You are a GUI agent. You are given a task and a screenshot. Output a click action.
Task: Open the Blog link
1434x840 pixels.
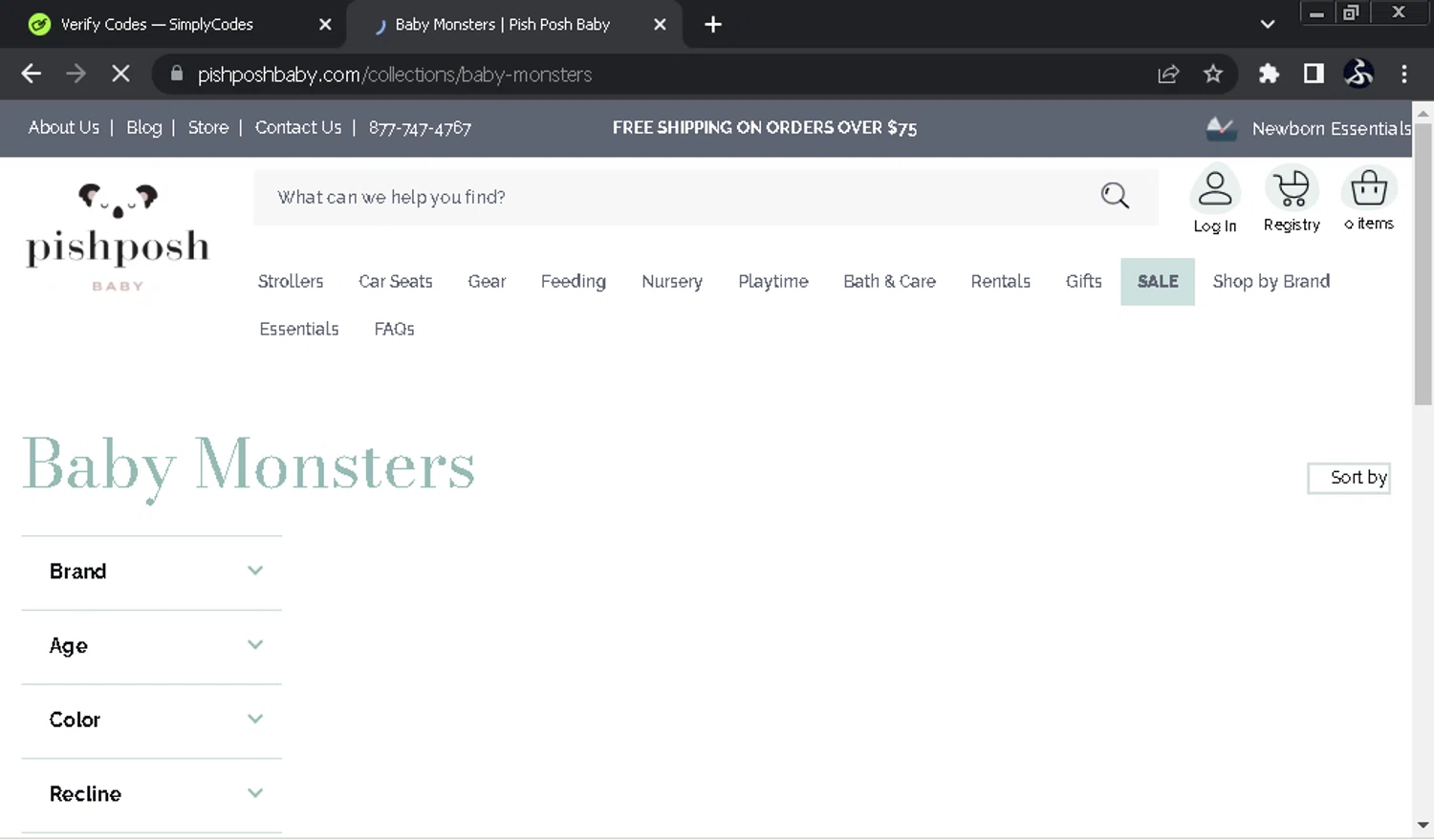(144, 127)
